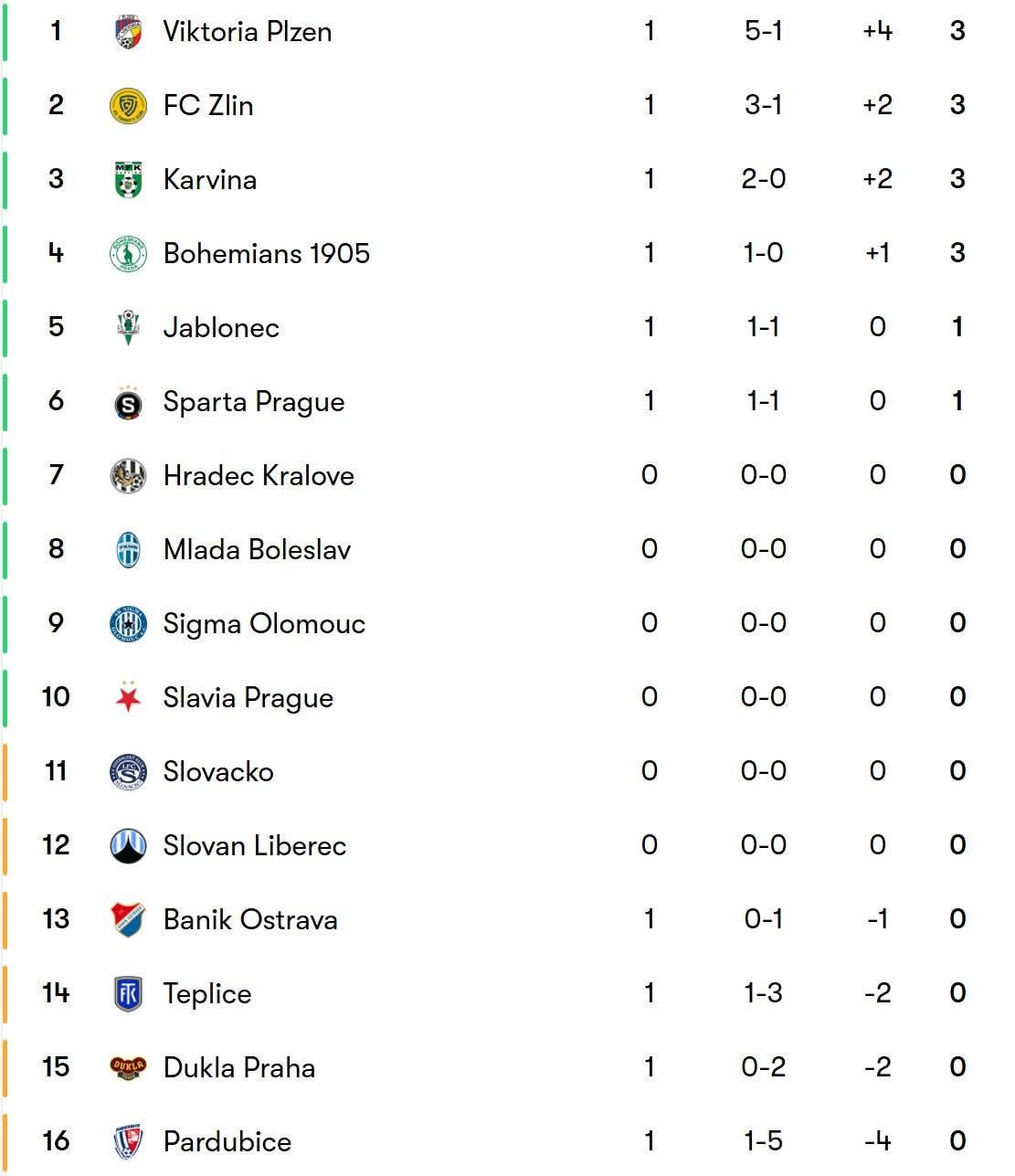Click the Sparta Prague logo
This screenshot has height=1176, width=1015.
[128, 402]
